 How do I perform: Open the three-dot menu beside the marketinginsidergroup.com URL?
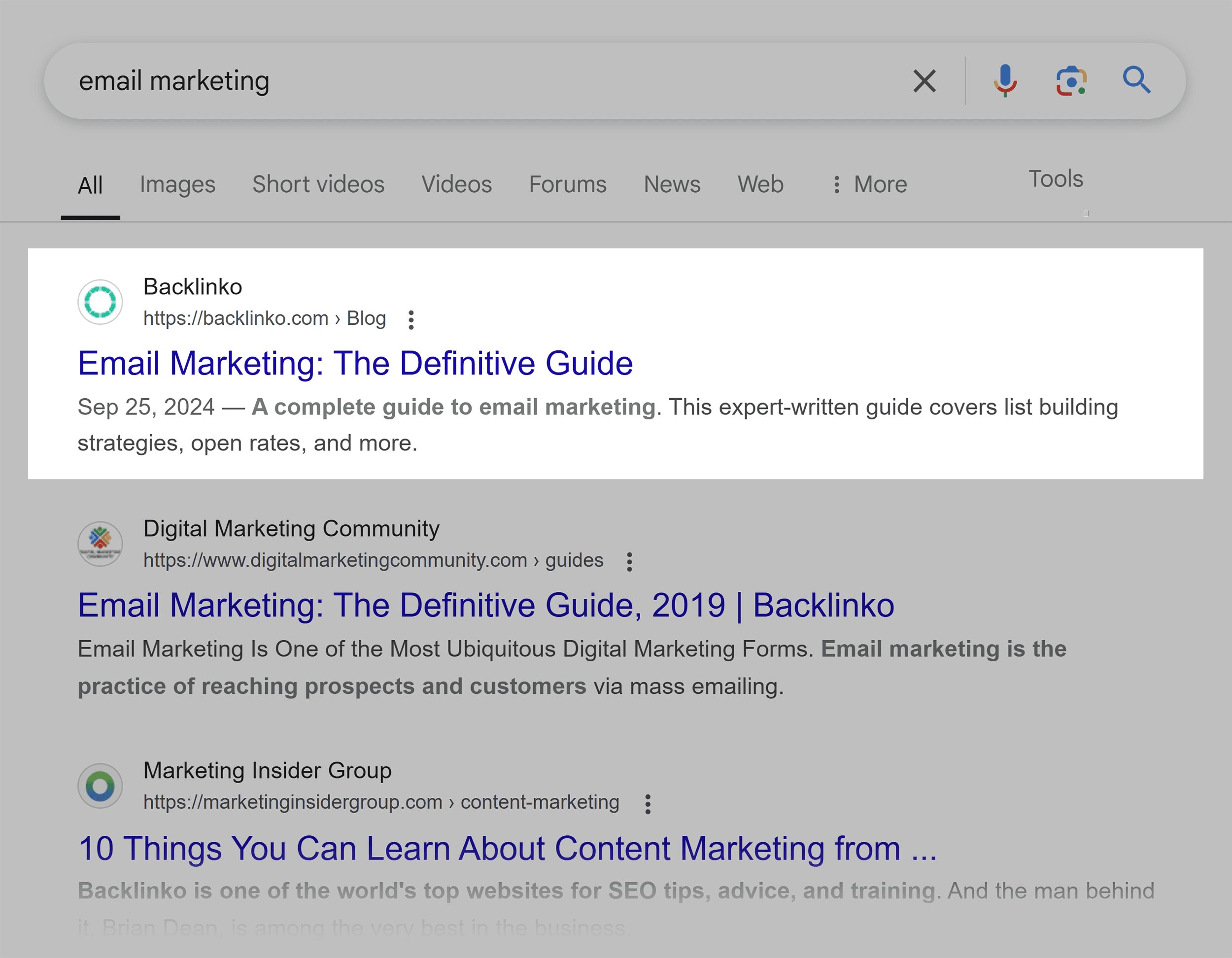tap(648, 804)
